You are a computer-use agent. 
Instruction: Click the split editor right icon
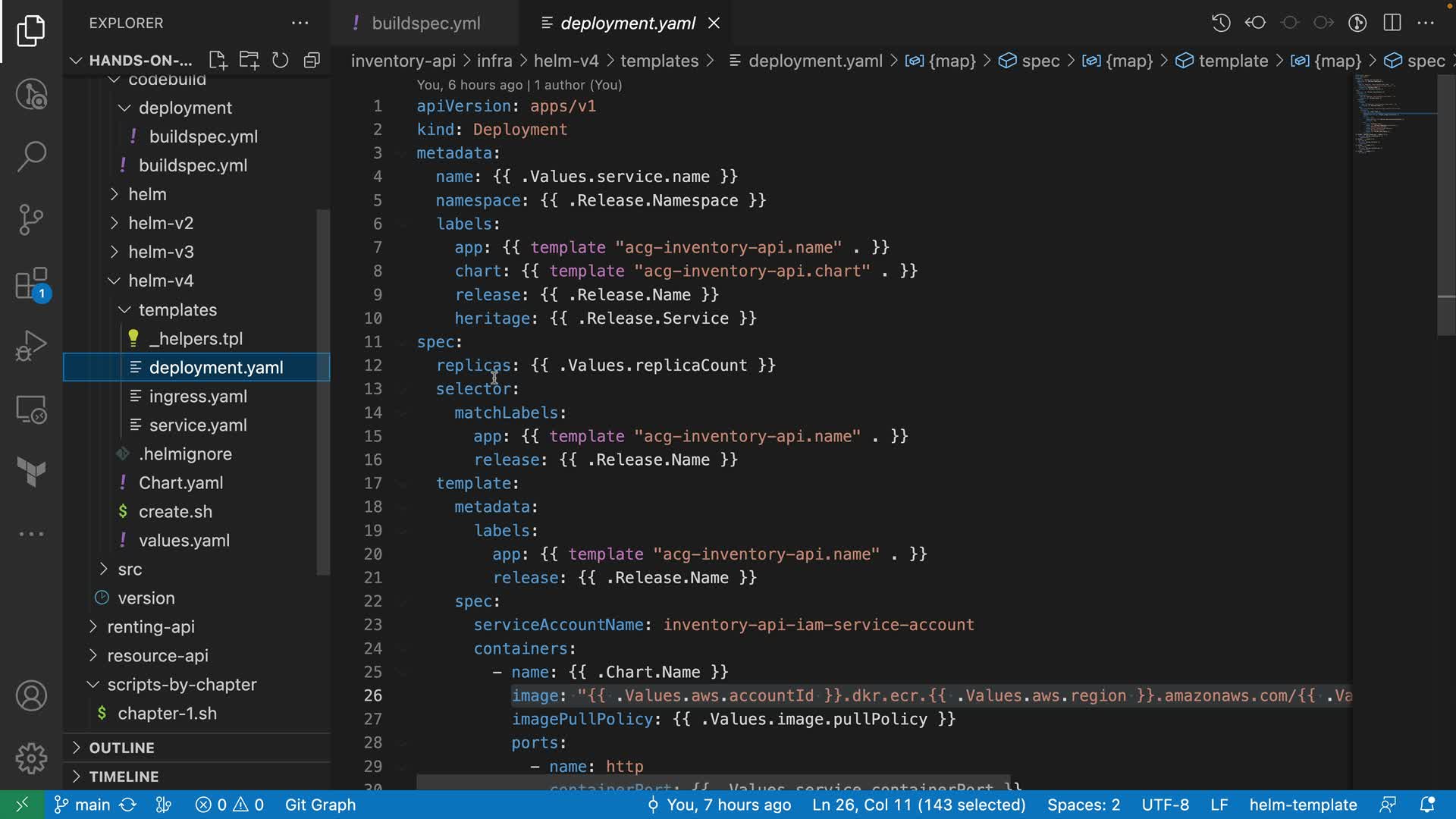[x=1392, y=23]
